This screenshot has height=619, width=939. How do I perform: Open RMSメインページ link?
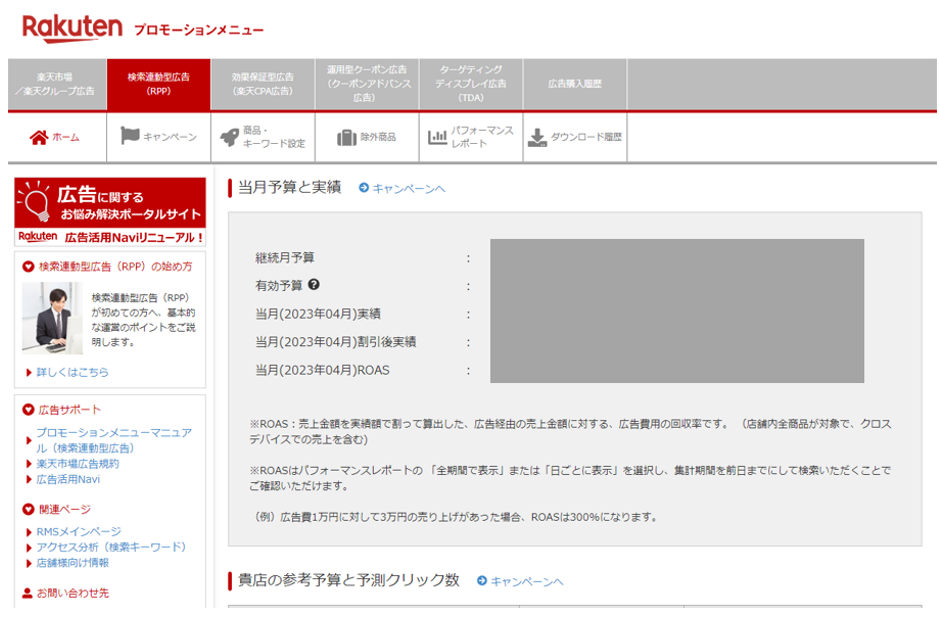tap(78, 532)
